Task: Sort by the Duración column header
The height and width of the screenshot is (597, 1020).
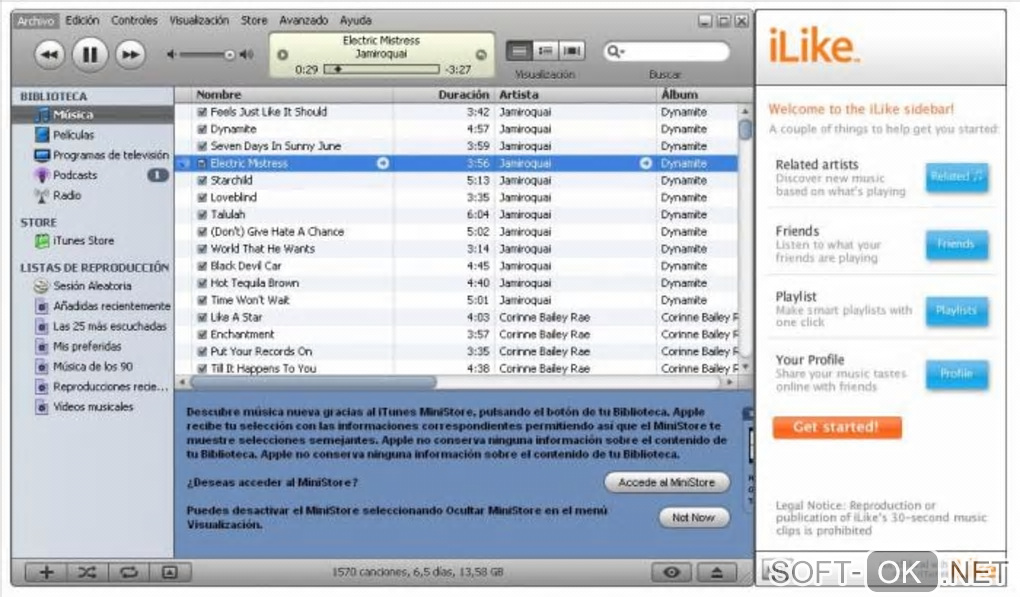Action: pos(444,95)
